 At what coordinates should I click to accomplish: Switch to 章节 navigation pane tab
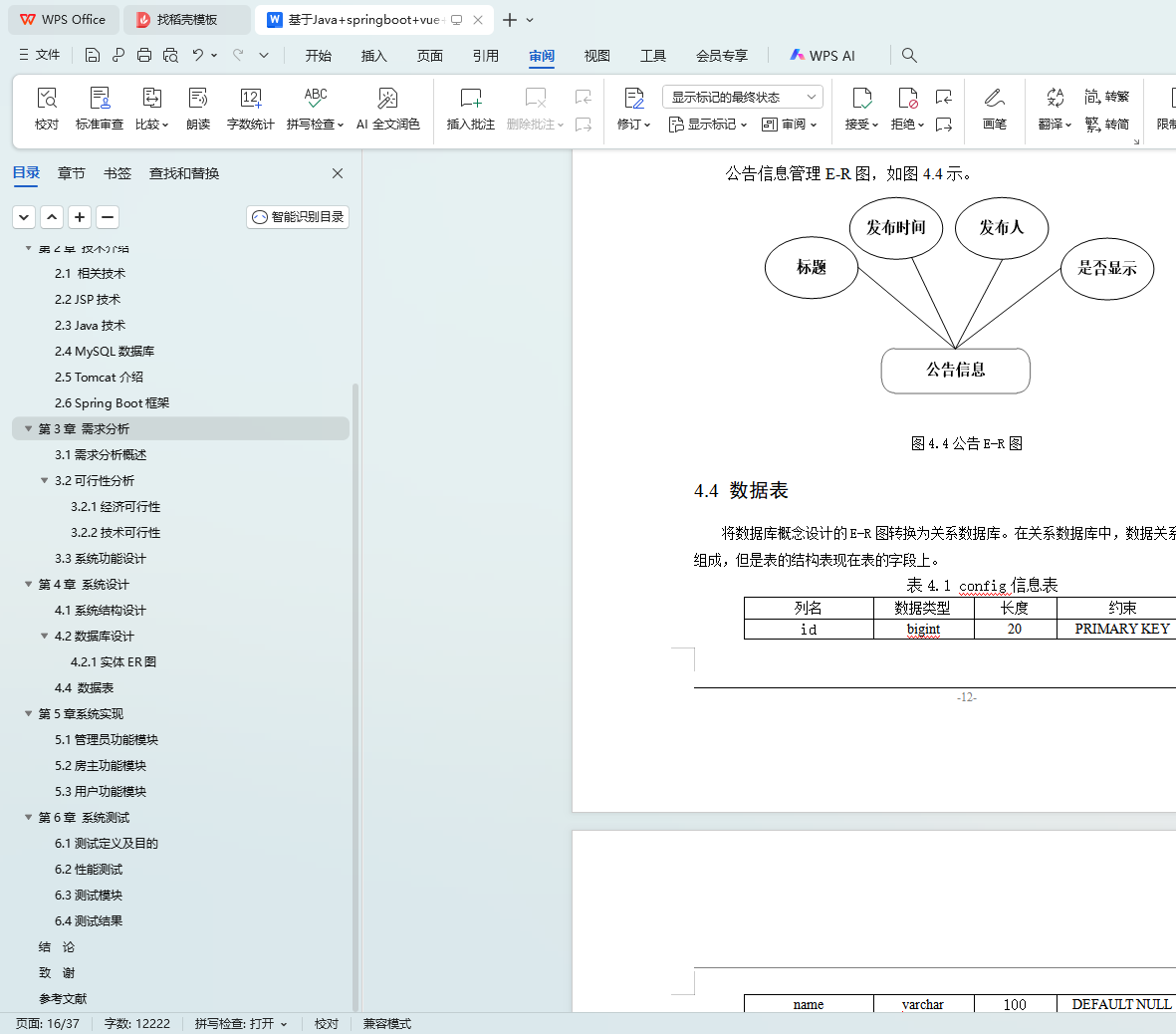tap(72, 173)
